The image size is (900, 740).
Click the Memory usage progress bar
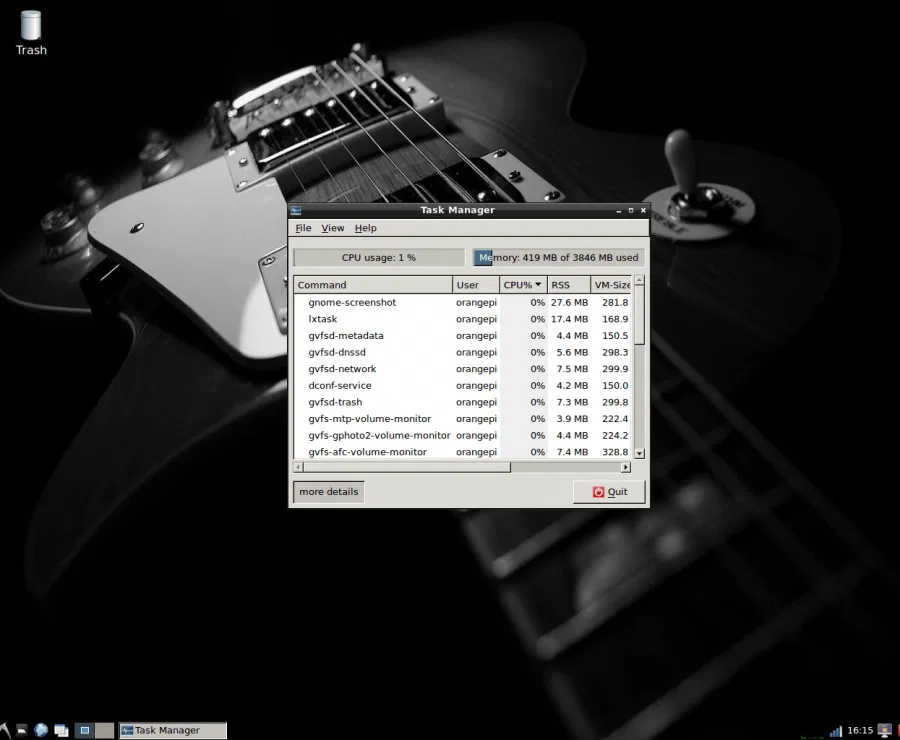coord(558,258)
